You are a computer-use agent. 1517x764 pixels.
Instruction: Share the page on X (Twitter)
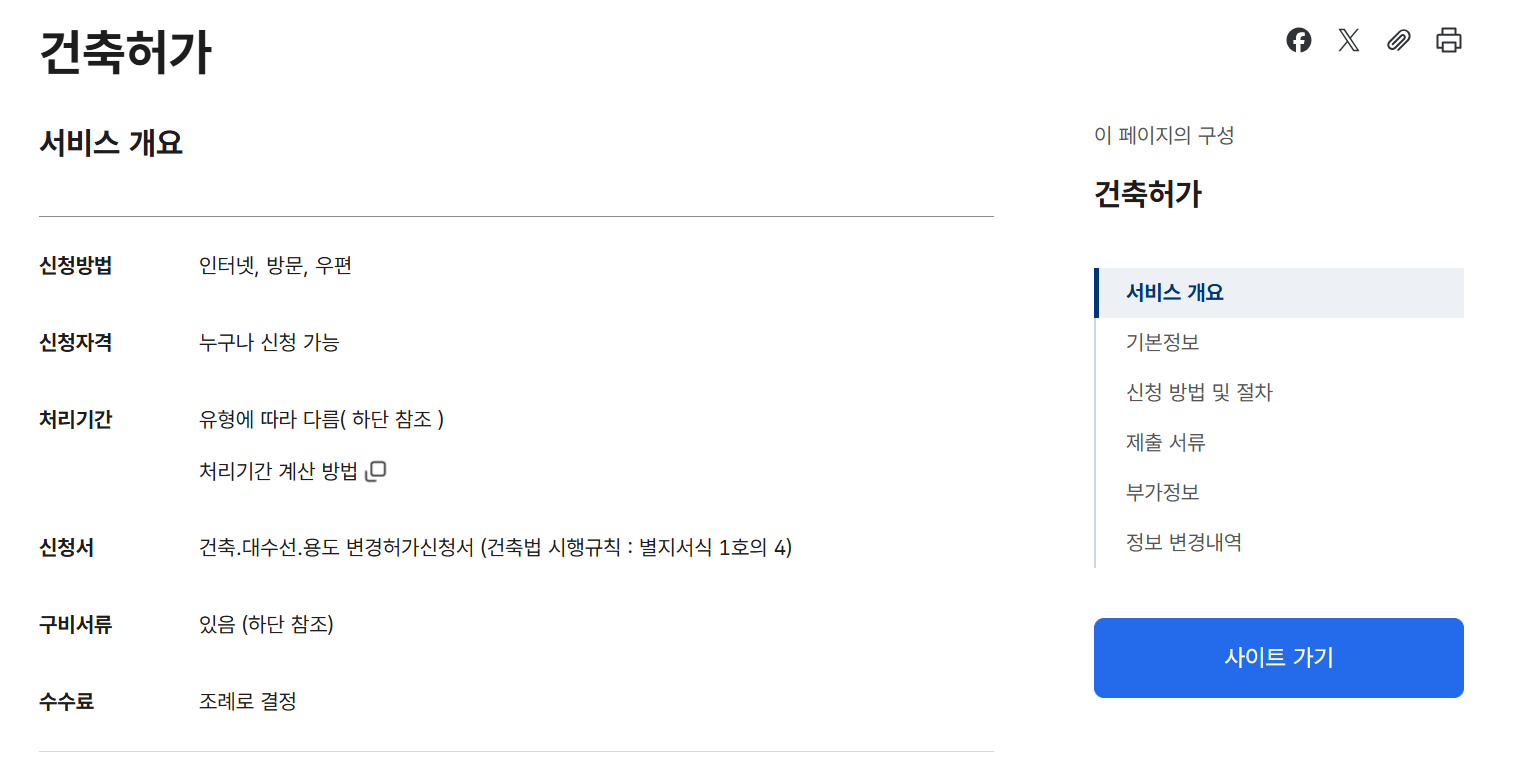coord(1348,41)
